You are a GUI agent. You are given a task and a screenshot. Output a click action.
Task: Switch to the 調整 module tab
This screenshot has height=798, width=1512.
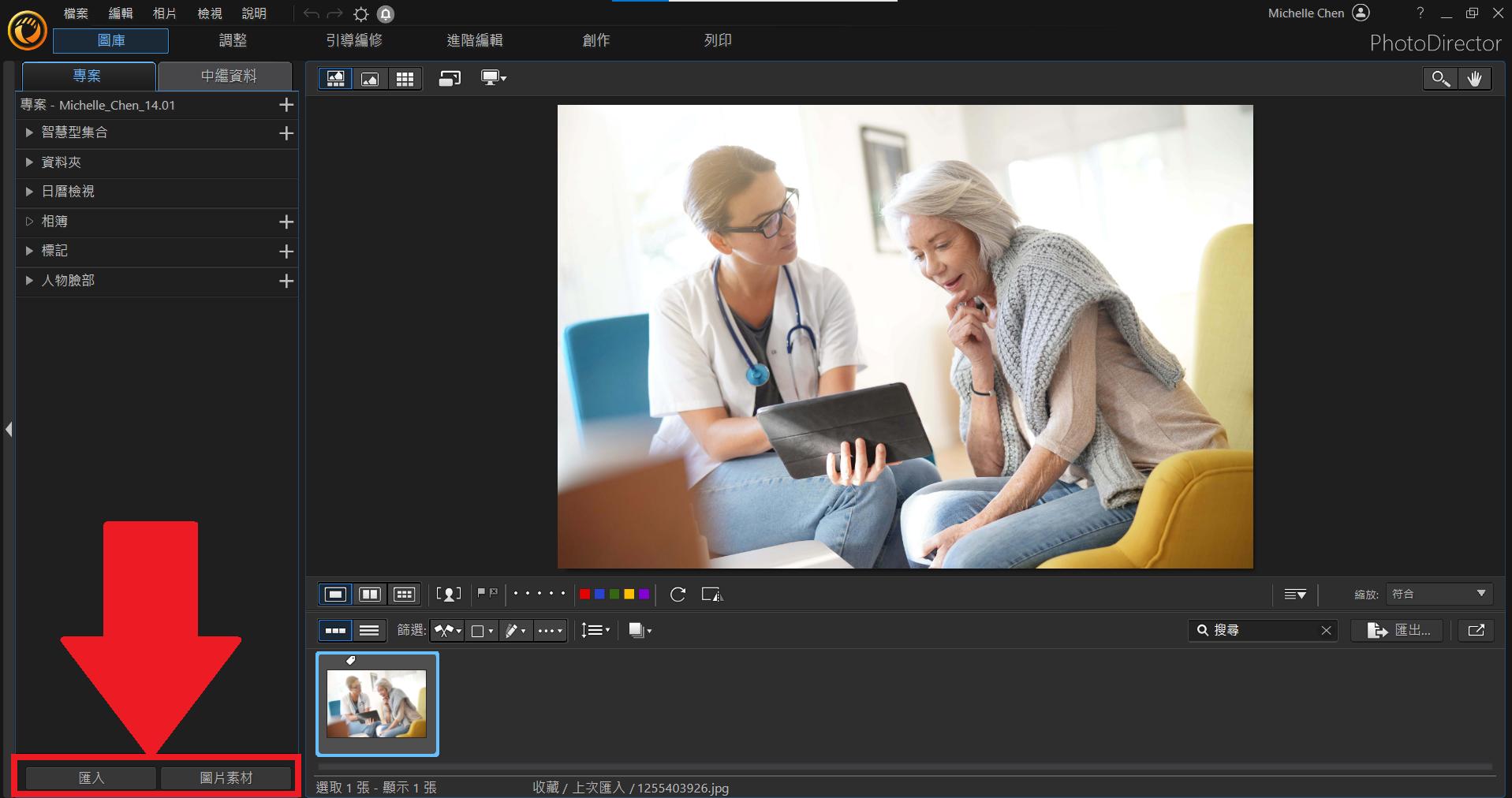pyautogui.click(x=233, y=40)
